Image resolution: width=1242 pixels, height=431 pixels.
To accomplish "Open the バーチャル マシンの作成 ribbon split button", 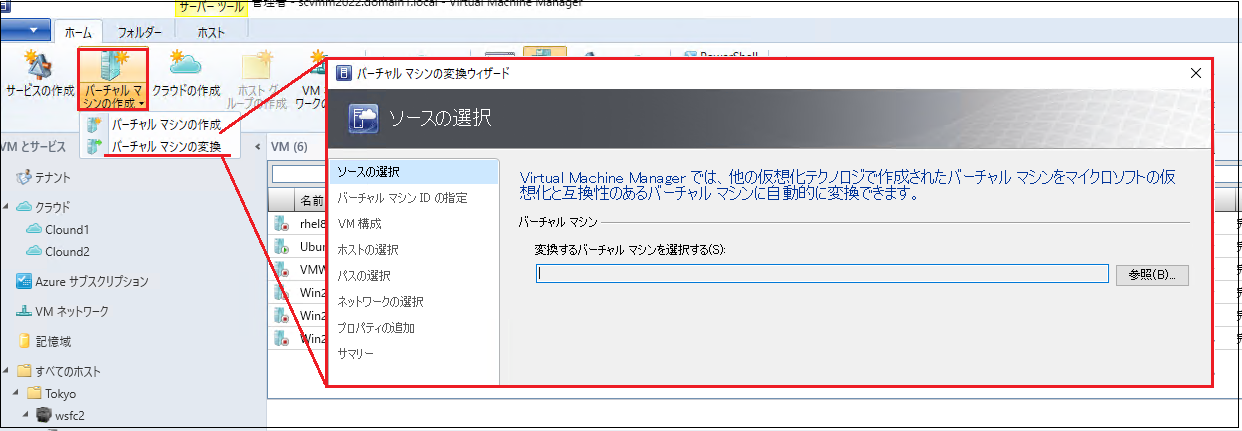I will (x=113, y=79).
